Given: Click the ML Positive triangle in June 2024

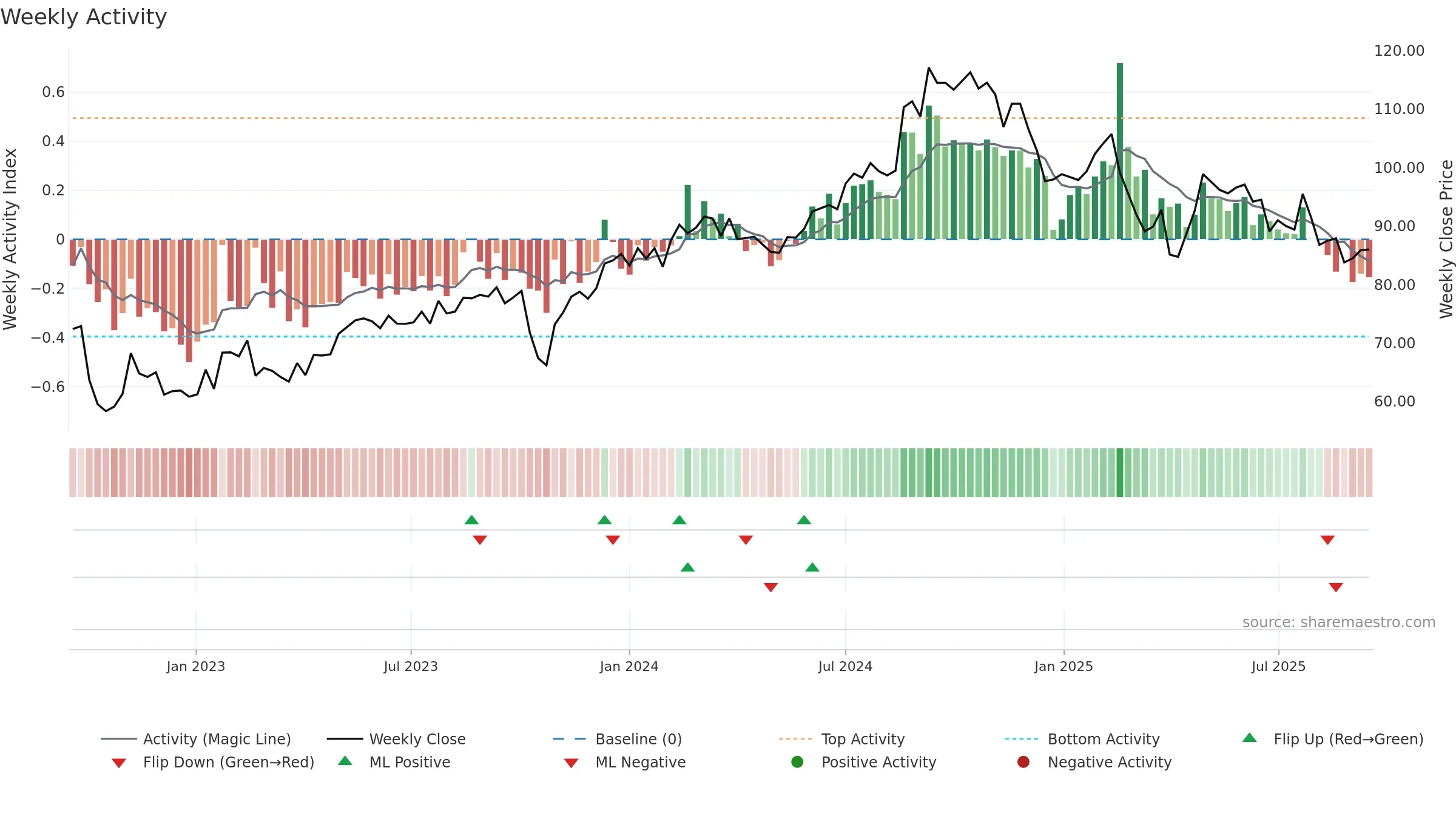Looking at the screenshot, I should (812, 567).
